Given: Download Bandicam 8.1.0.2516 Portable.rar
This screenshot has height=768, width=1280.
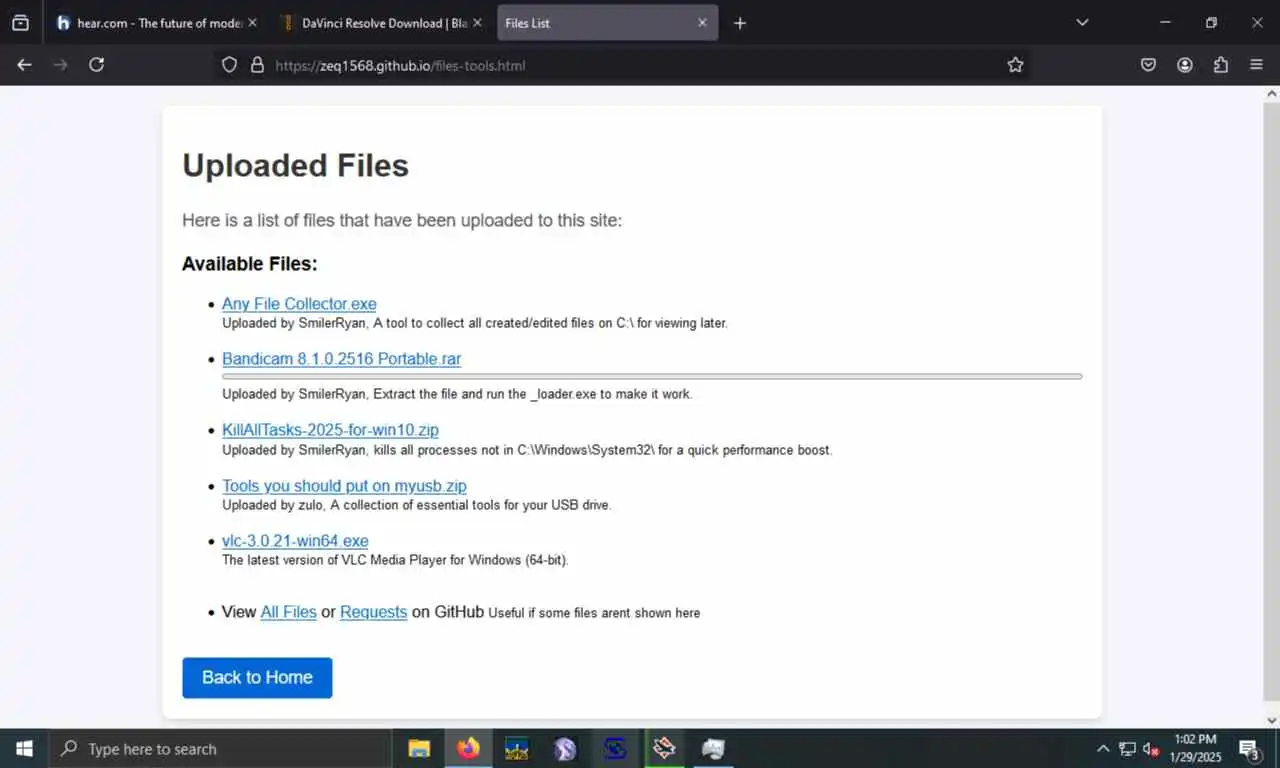Looking at the screenshot, I should [341, 359].
